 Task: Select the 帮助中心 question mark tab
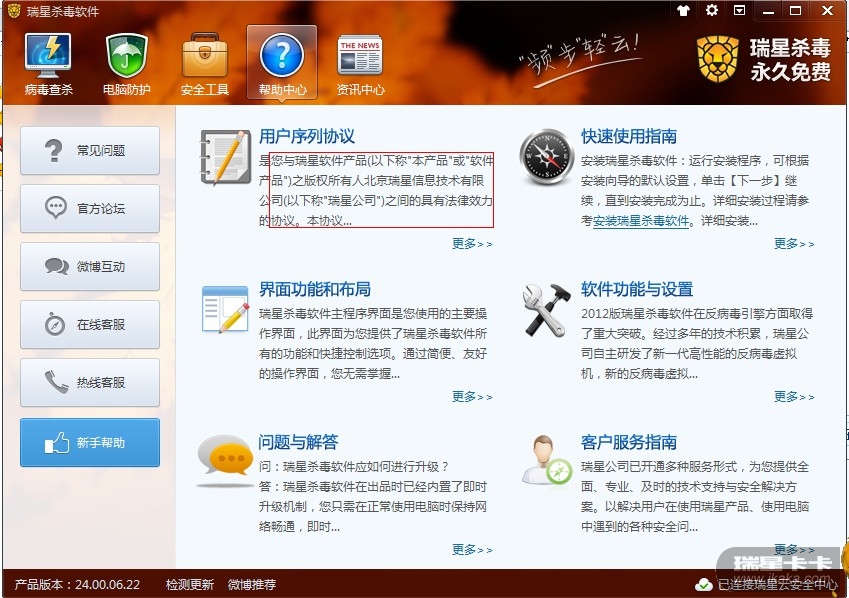point(282,63)
